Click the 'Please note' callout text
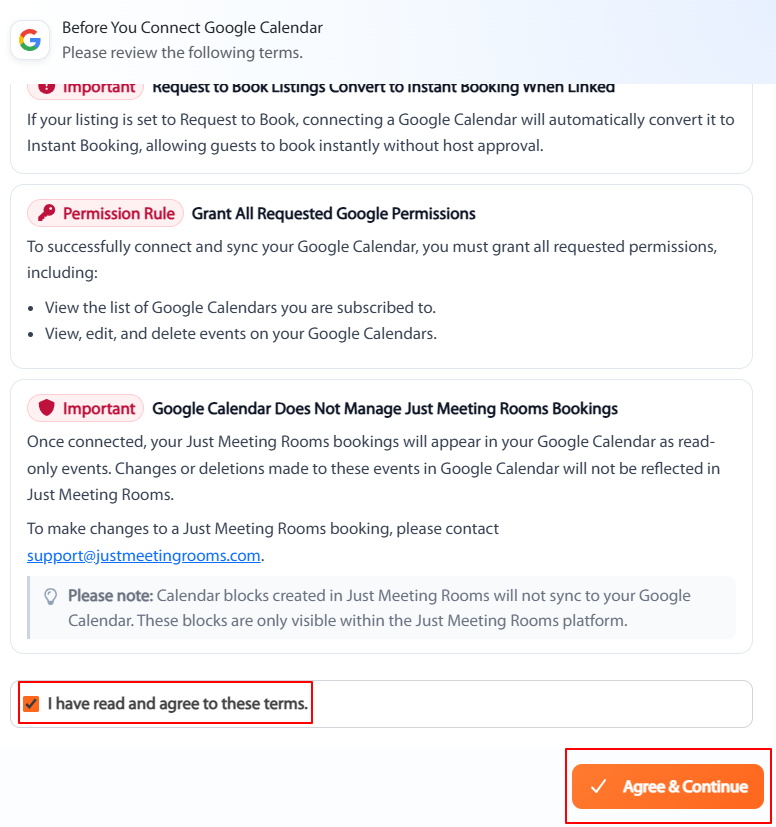This screenshot has height=827, width=776. pos(379,608)
